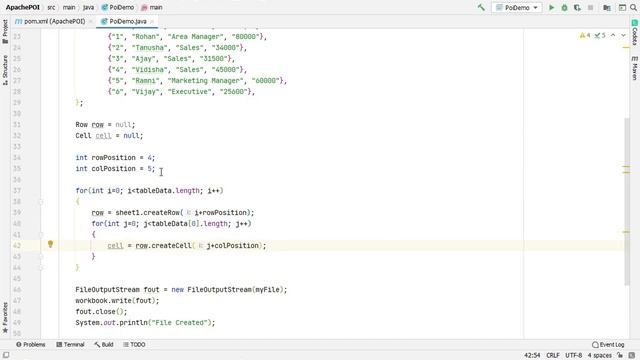Open the Event Log
The height and width of the screenshot is (360, 640).
click(x=608, y=344)
